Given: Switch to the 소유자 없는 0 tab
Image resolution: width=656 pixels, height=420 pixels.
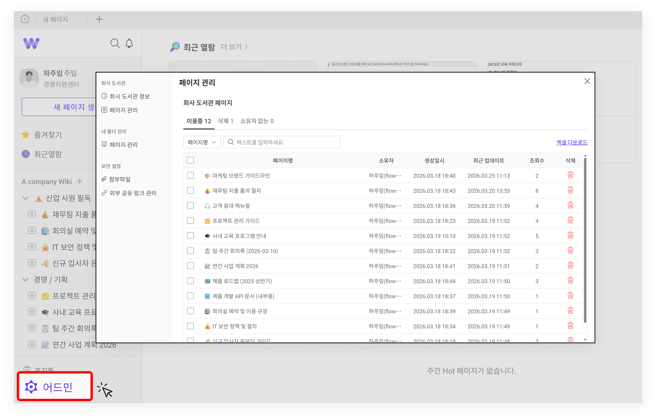Looking at the screenshot, I should click(x=257, y=121).
